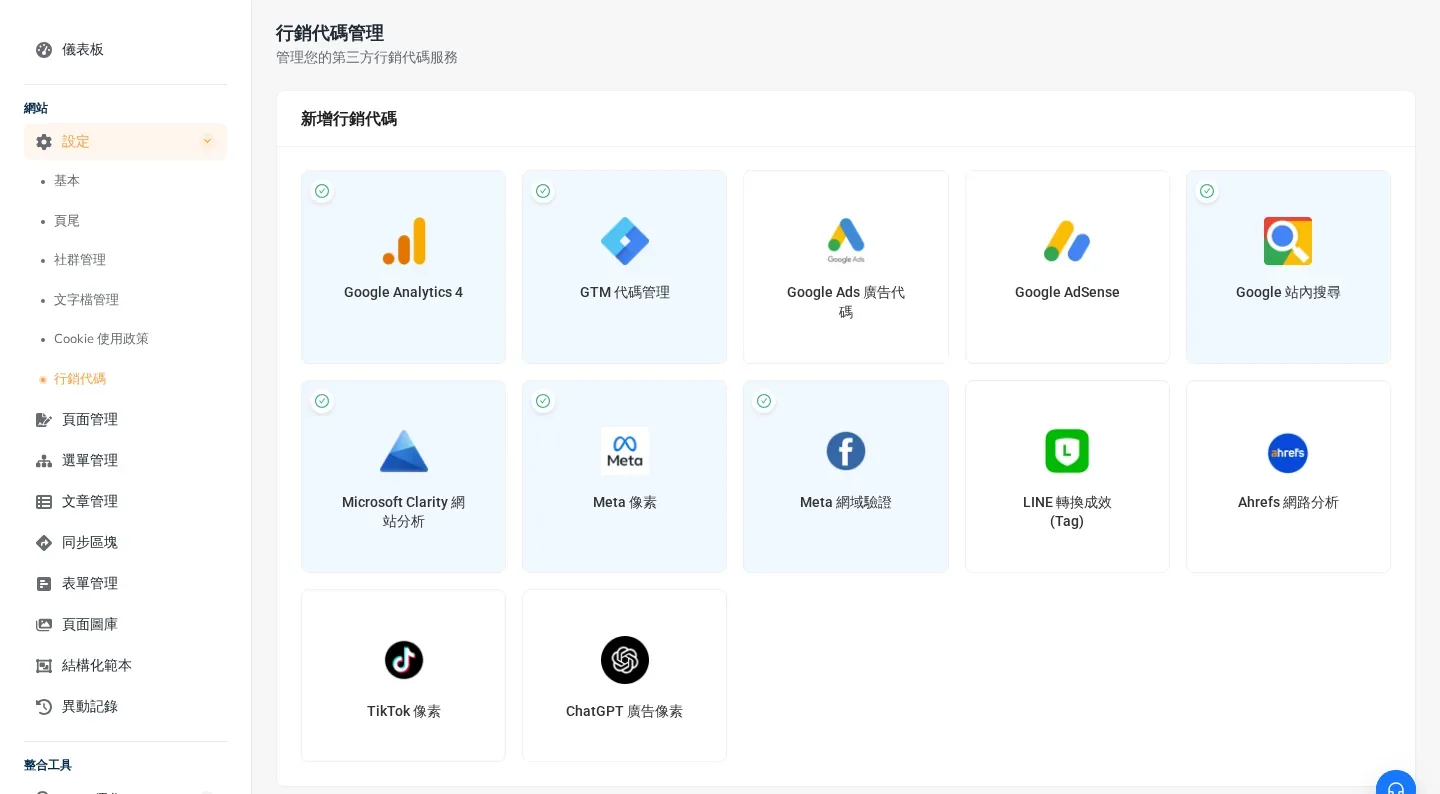
Task: Click the TikTok logo icon
Action: pos(404,660)
